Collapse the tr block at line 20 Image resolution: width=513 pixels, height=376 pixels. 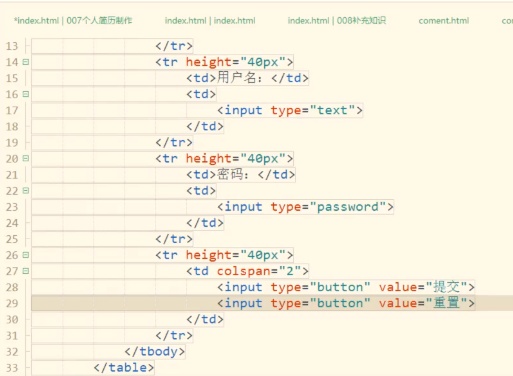(x=26, y=158)
